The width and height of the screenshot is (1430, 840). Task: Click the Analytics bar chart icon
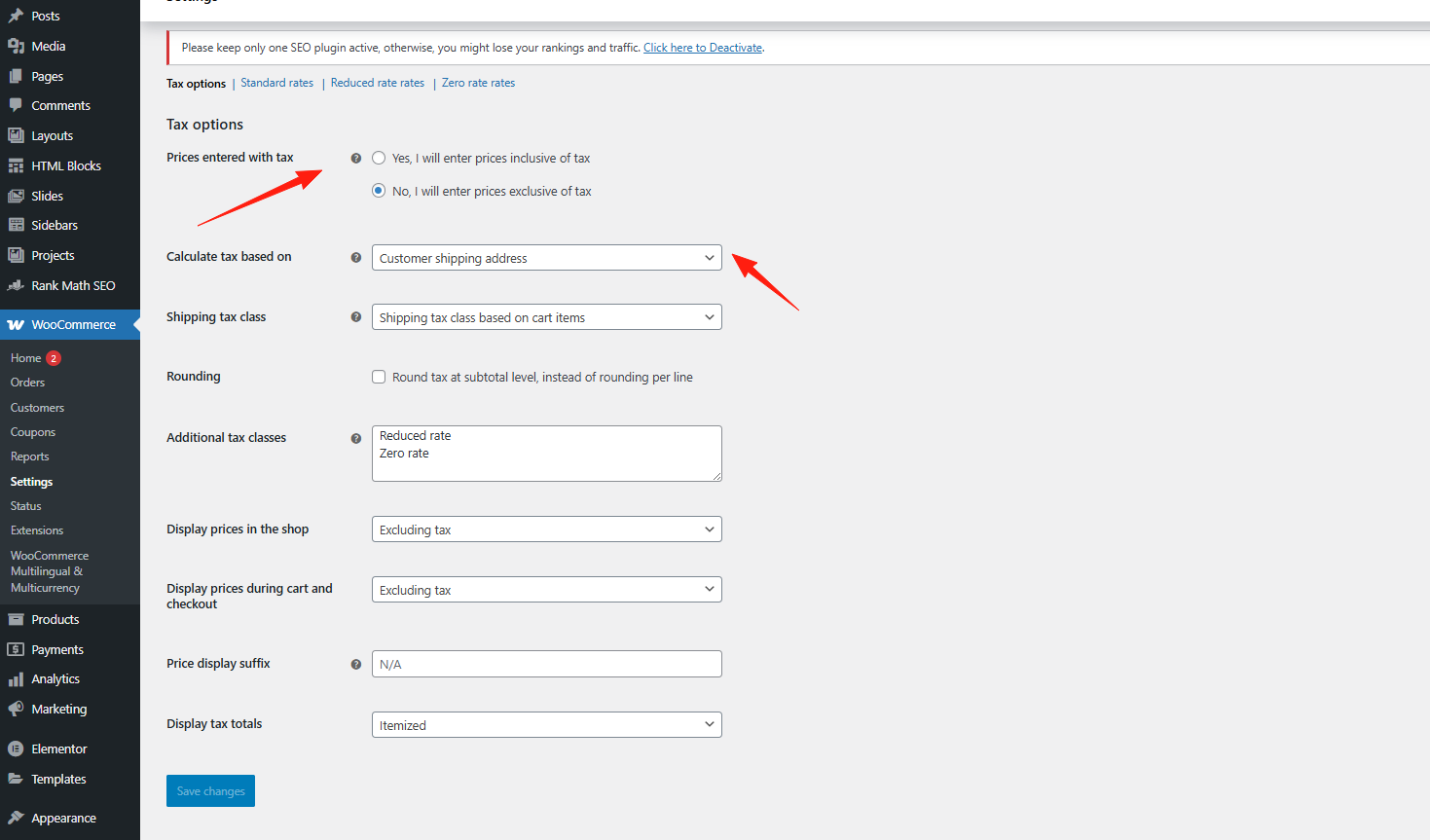click(16, 679)
